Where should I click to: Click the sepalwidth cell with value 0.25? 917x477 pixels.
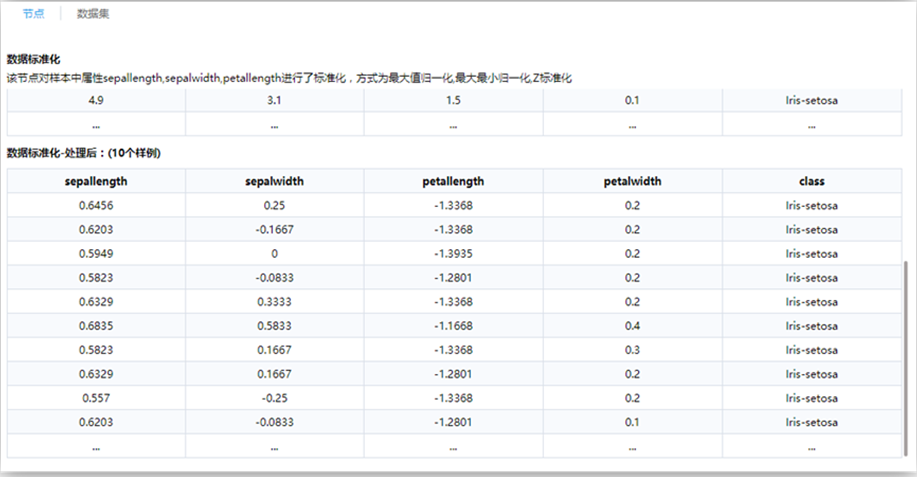(274, 206)
